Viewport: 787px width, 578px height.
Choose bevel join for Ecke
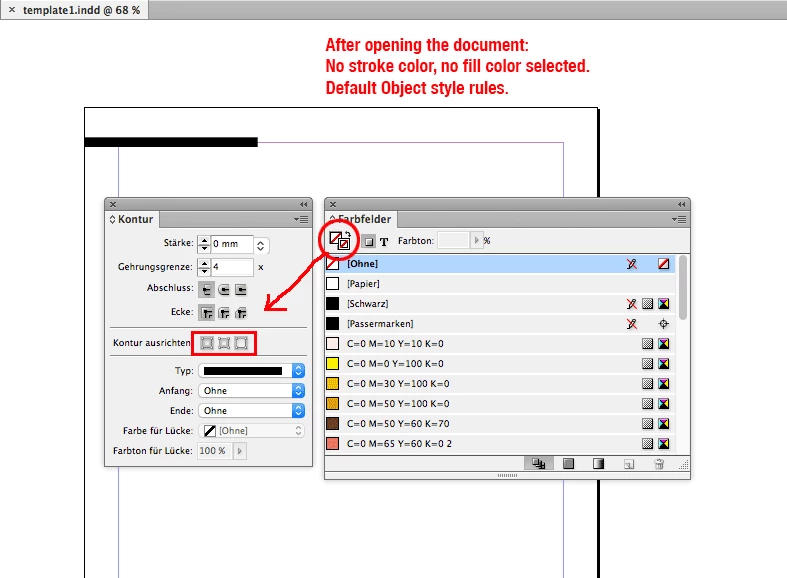pos(241,313)
